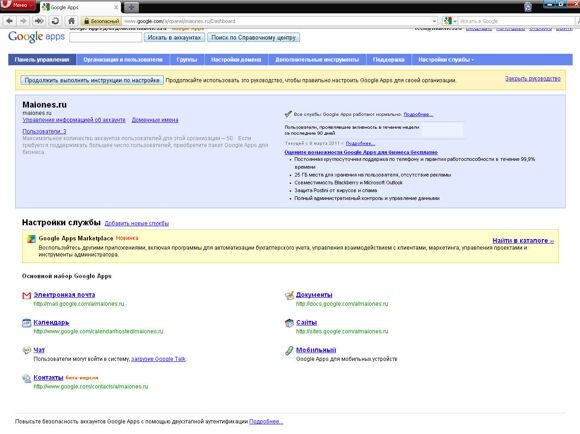The width and height of the screenshot is (580, 434).
Task: Click the Mobile phone service icon
Action: [289, 350]
